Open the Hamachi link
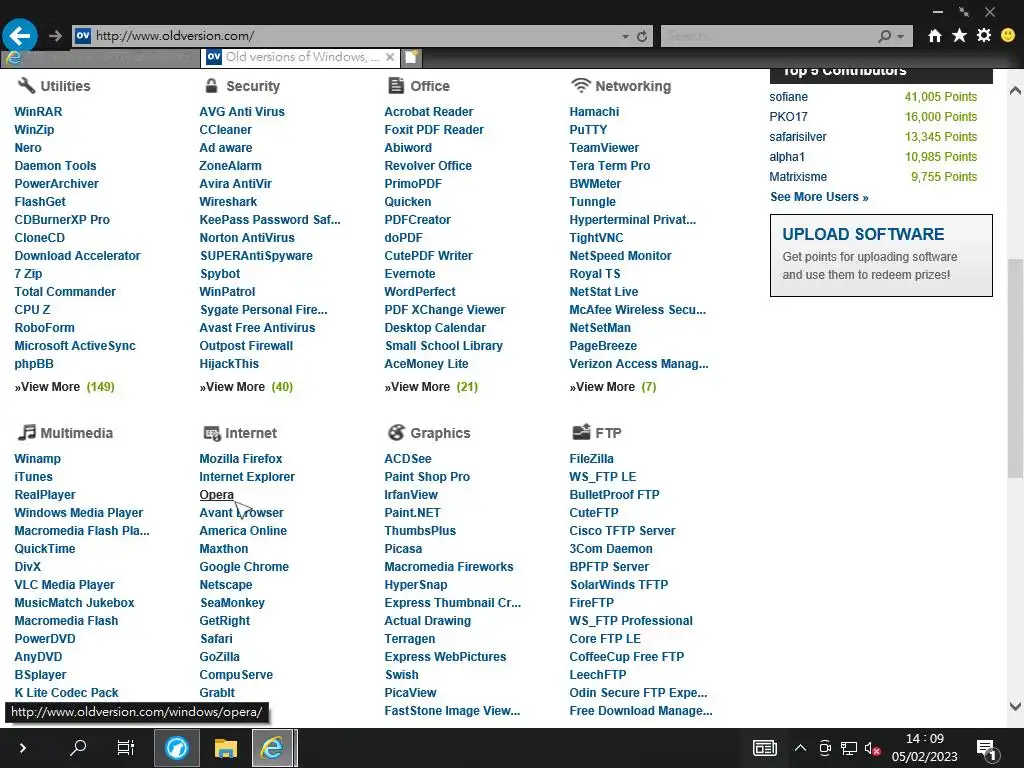 pyautogui.click(x=594, y=112)
